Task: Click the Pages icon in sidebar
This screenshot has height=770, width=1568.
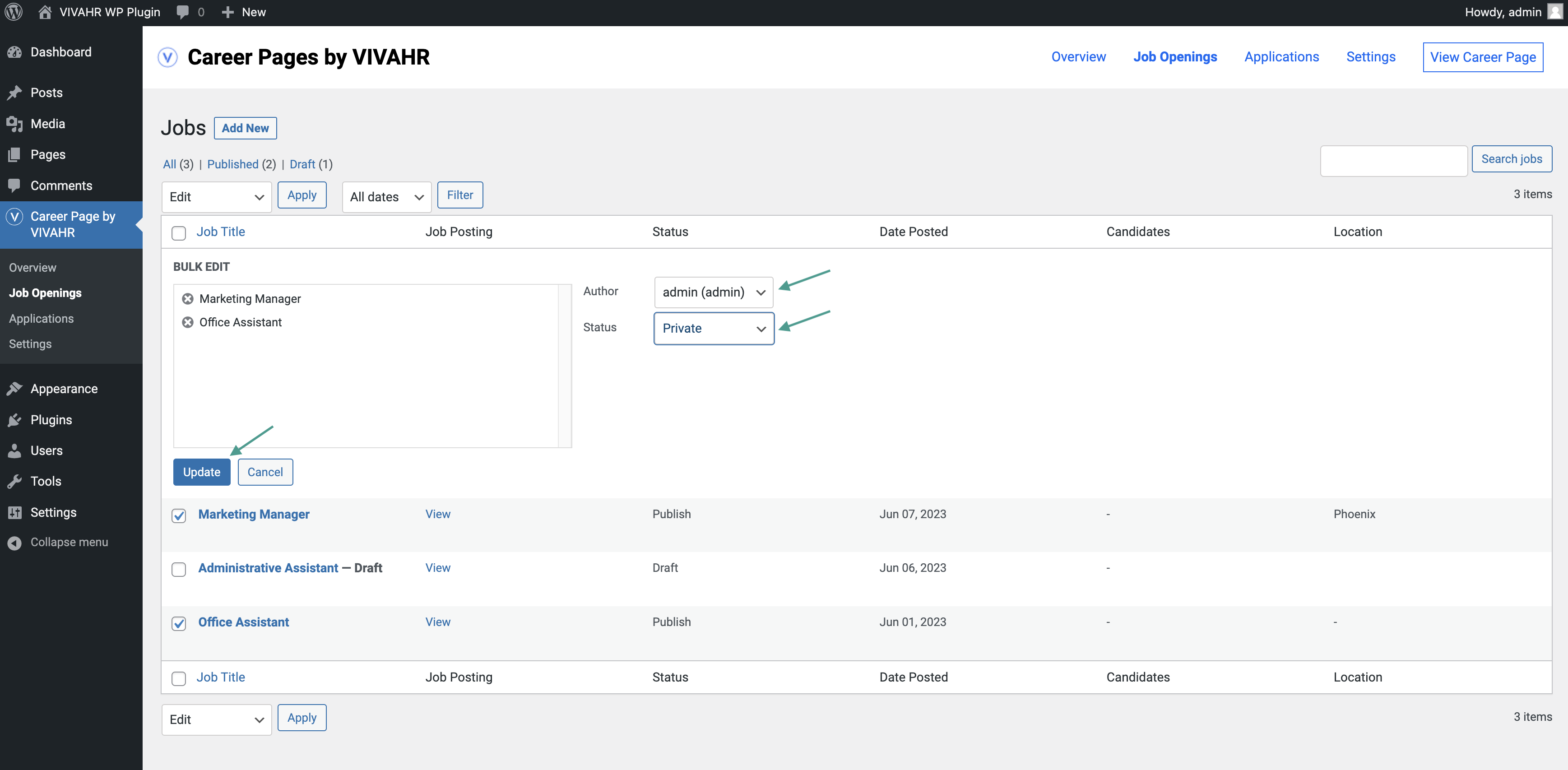Action: 14,155
